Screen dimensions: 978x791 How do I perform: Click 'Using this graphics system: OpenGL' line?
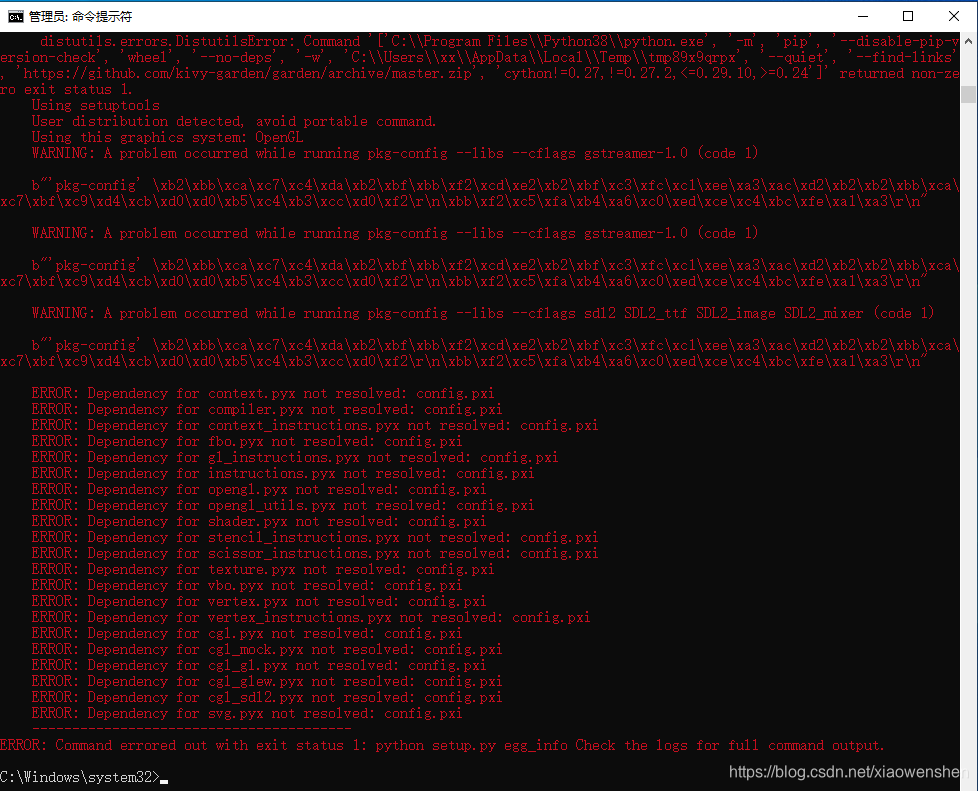pos(167,137)
